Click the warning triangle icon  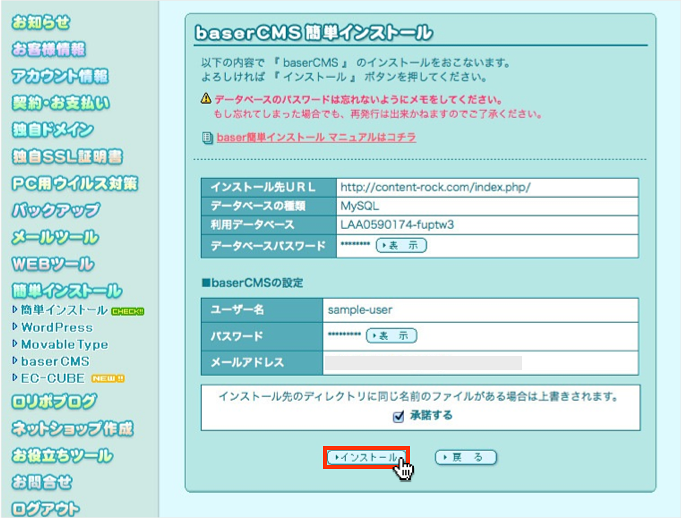coord(206,99)
